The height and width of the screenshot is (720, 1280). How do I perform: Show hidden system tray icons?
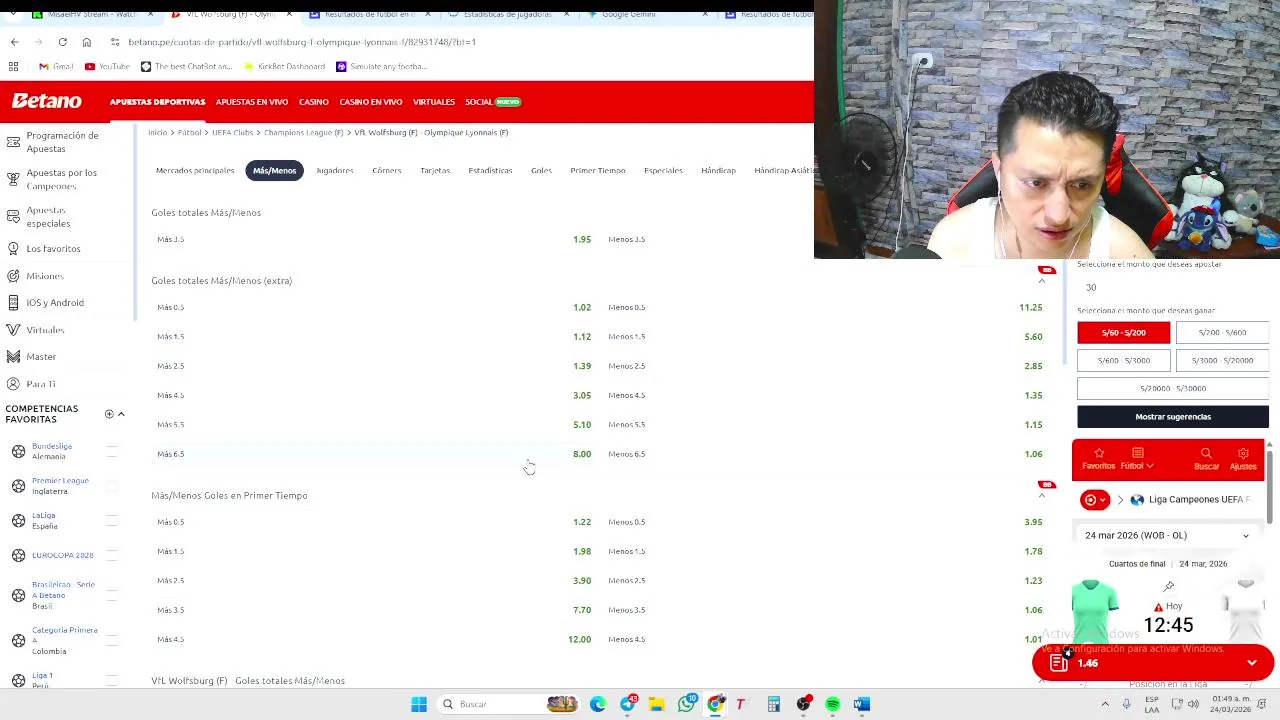tap(1105, 704)
